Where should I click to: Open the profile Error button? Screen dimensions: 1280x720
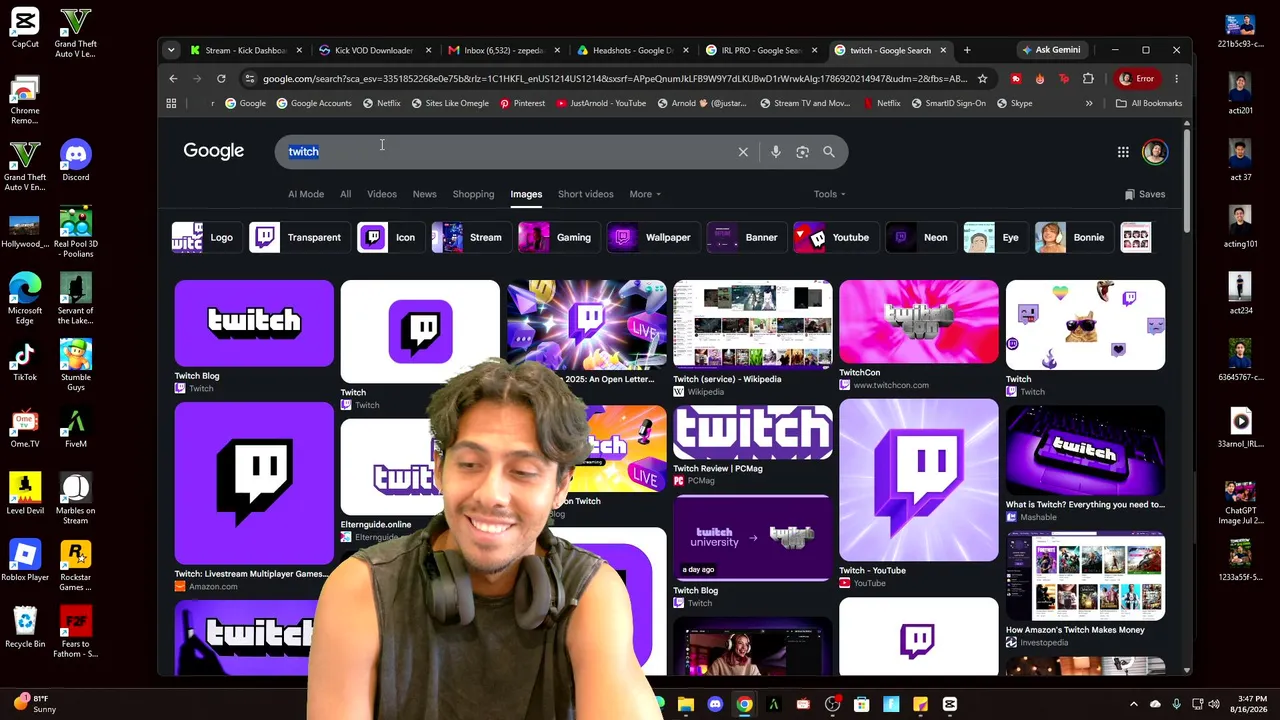tap(1137, 79)
